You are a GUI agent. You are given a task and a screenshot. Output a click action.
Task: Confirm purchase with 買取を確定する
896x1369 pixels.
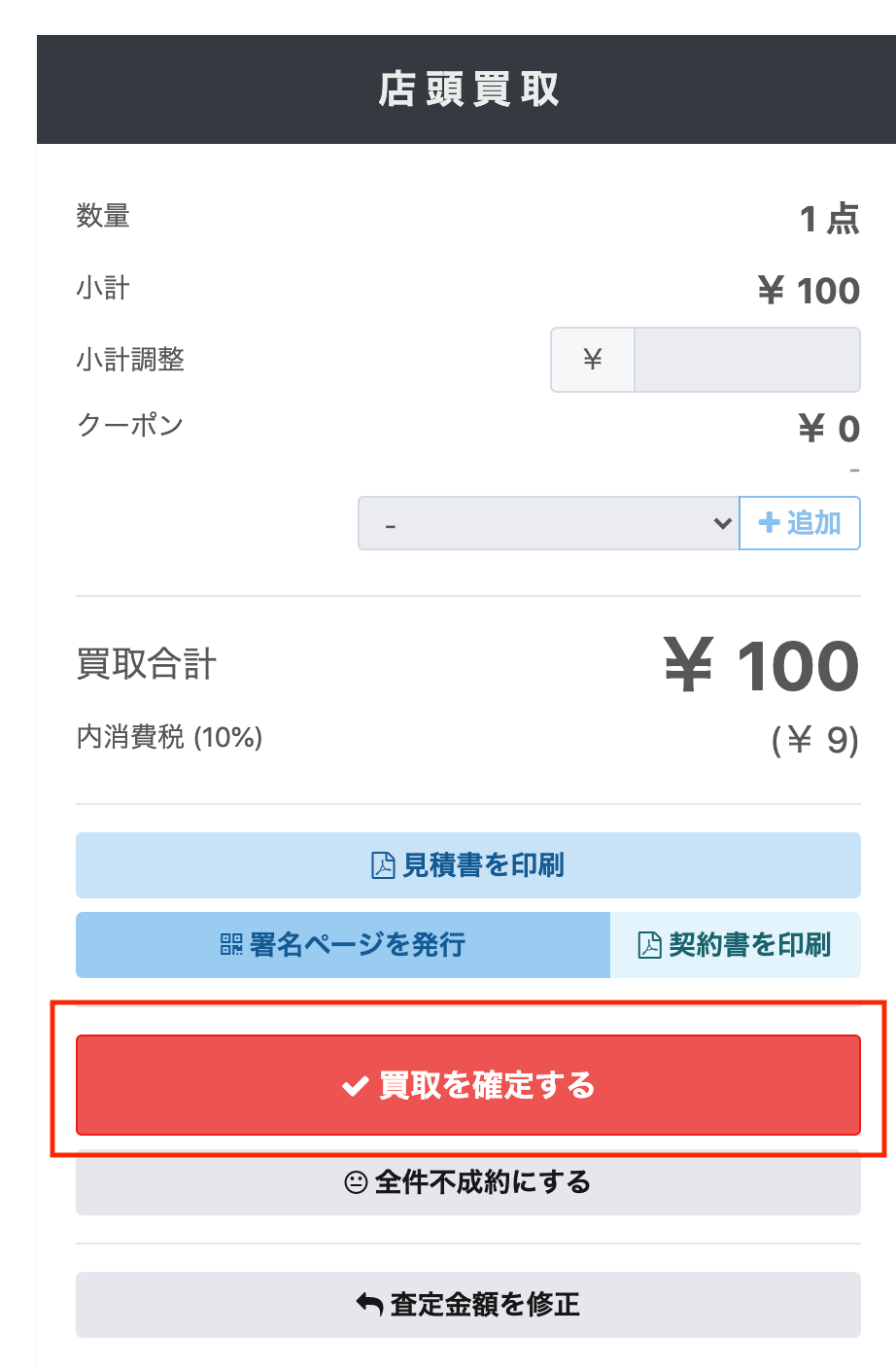point(468,1085)
